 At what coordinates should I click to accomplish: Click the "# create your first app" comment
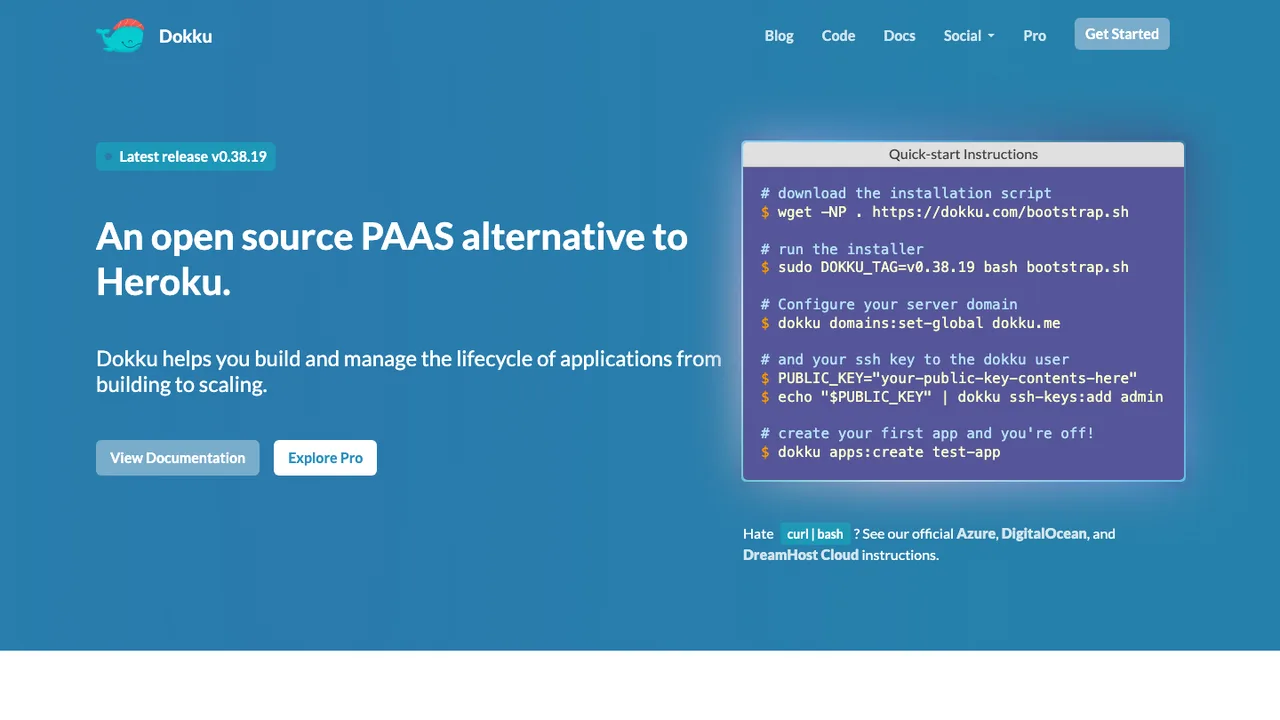pyautogui.click(x=928, y=433)
